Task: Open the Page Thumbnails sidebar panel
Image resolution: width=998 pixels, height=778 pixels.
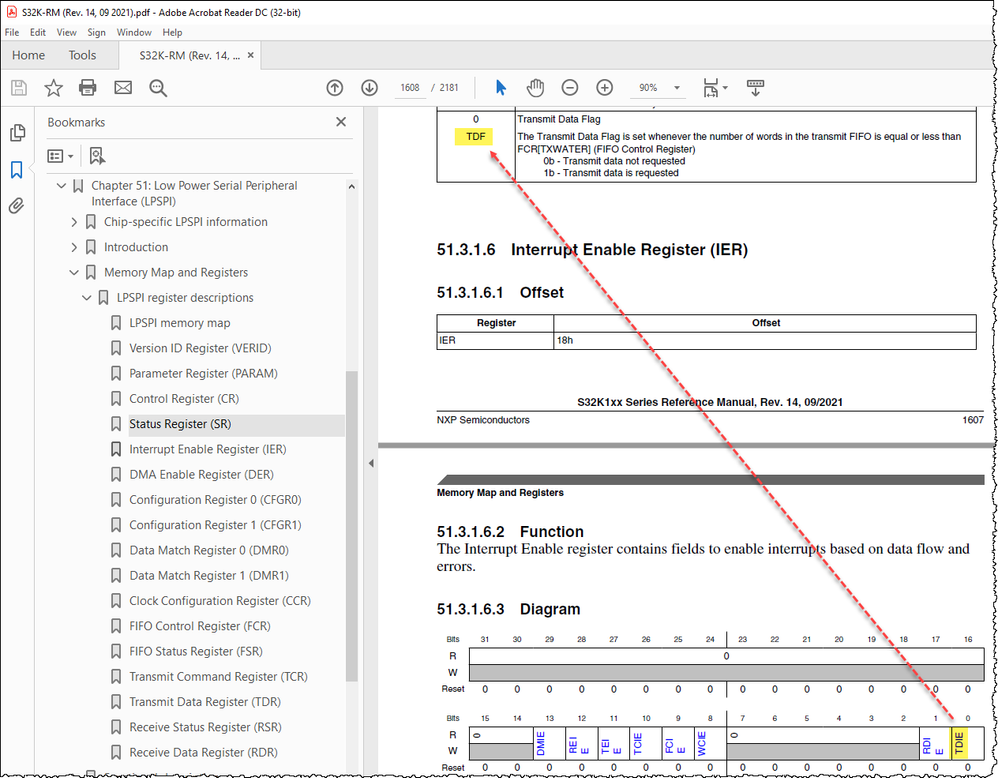Action: coord(18,132)
